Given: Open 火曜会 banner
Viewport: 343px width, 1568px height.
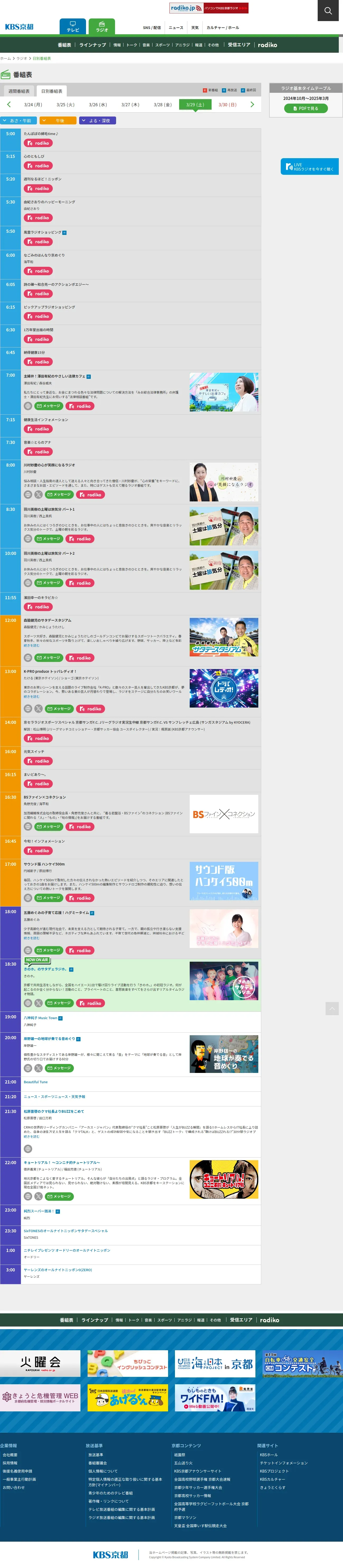Looking at the screenshot, I should [x=40, y=1363].
